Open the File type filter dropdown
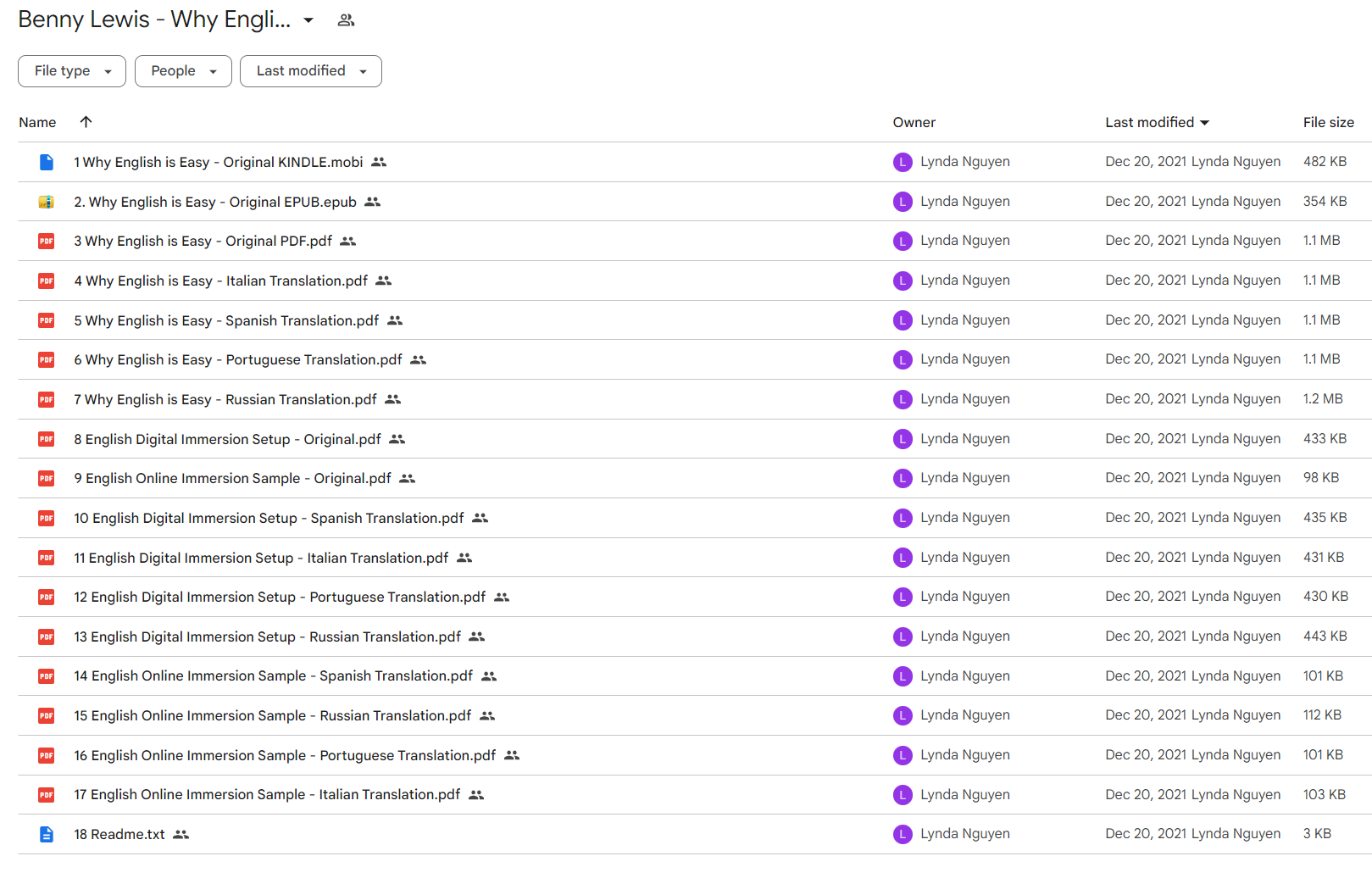The width and height of the screenshot is (1372, 895). (x=72, y=71)
